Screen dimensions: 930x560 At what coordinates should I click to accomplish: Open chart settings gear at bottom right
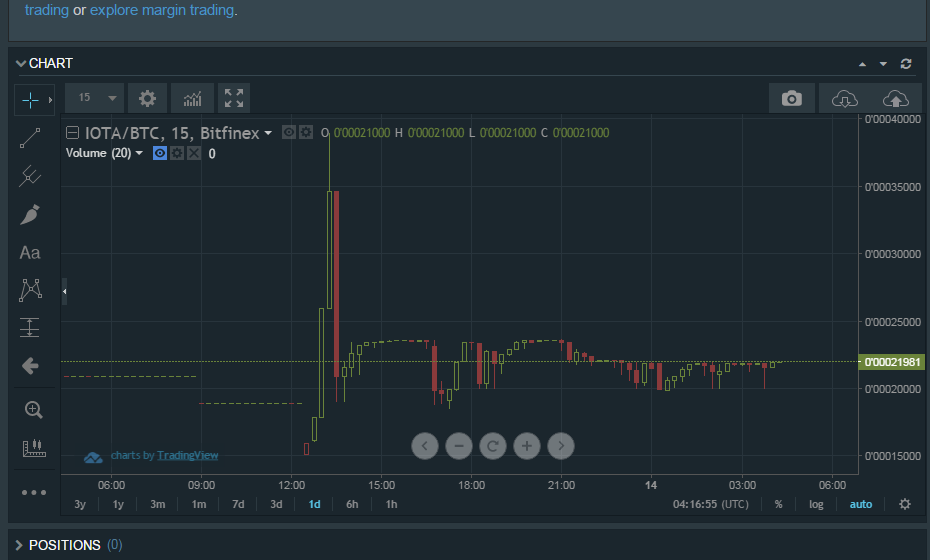904,504
